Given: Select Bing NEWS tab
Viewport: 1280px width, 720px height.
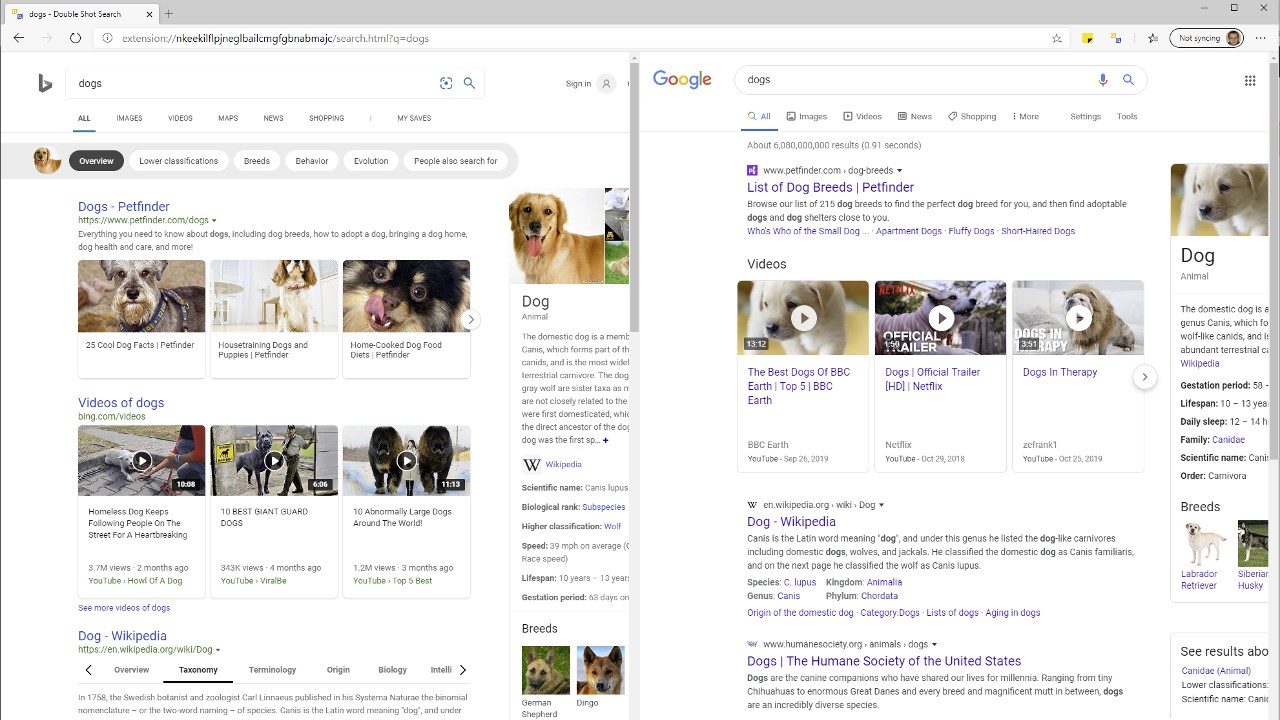Looking at the screenshot, I should [273, 118].
